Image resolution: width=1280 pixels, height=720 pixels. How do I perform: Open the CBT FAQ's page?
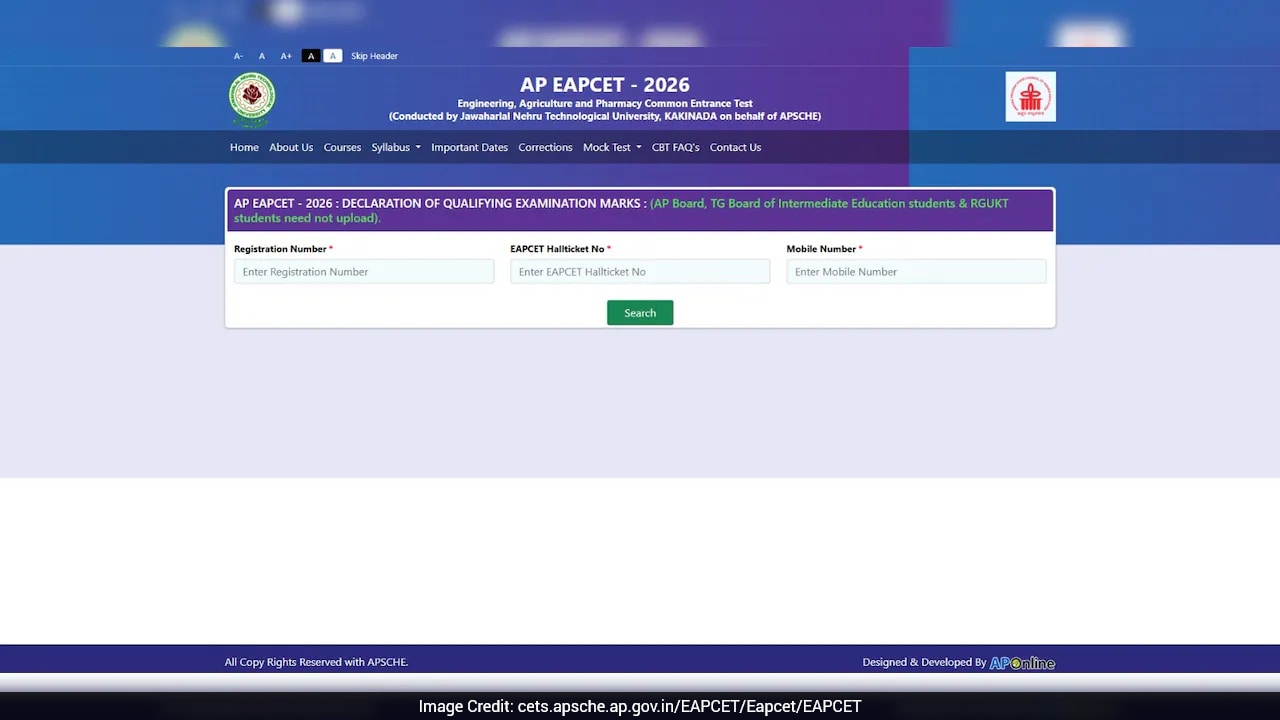click(x=675, y=147)
